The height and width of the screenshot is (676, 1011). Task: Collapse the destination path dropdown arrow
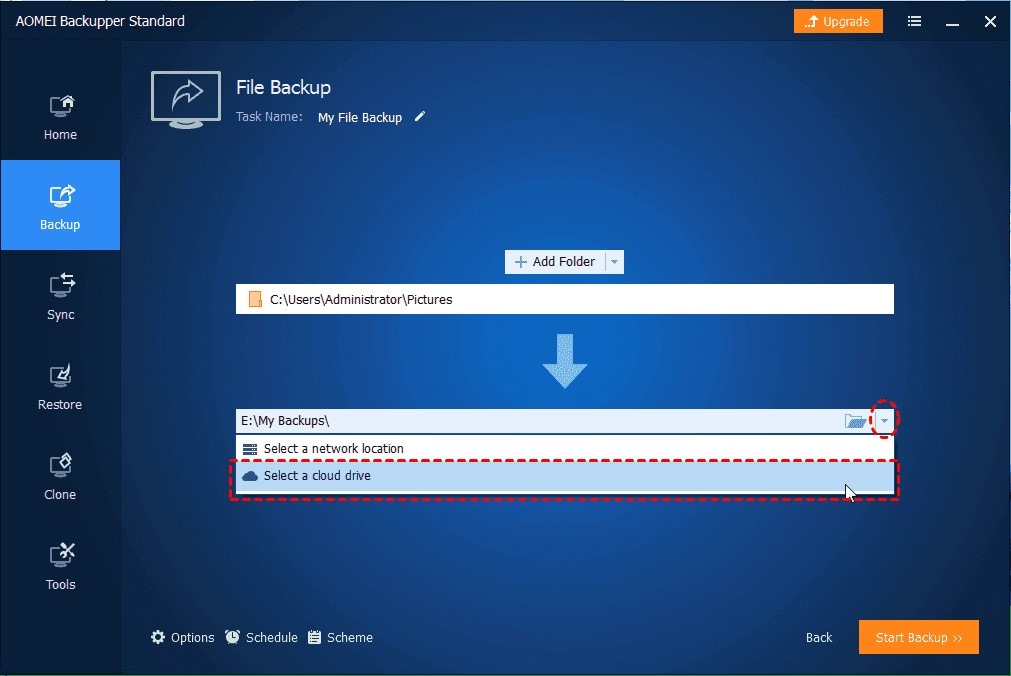(884, 421)
